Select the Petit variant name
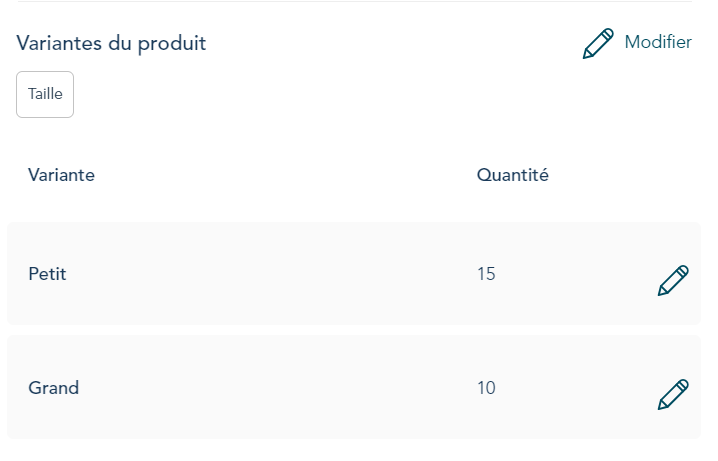Image resolution: width=718 pixels, height=461 pixels. 47,273
